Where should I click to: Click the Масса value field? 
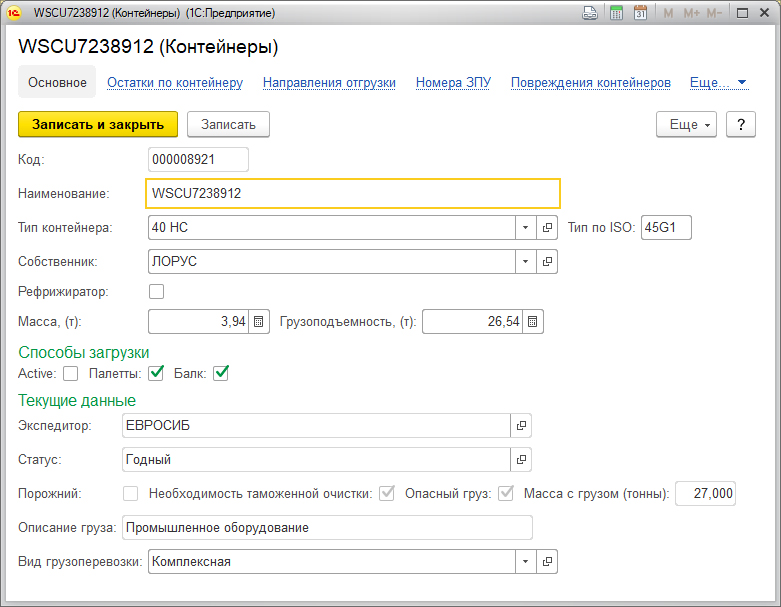tap(199, 322)
